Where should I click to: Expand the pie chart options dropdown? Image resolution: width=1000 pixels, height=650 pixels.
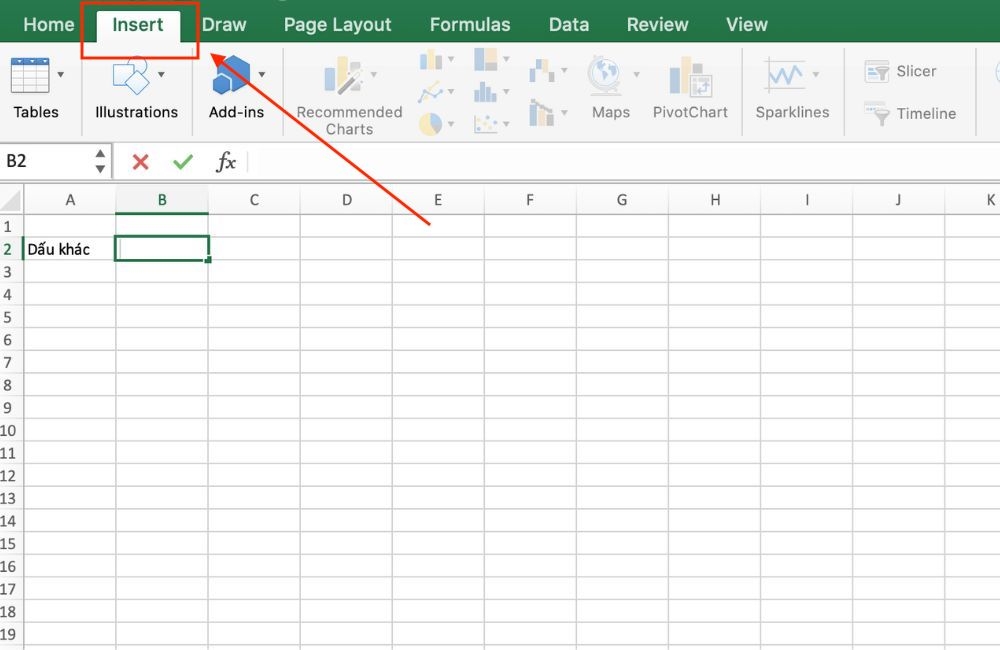451,124
